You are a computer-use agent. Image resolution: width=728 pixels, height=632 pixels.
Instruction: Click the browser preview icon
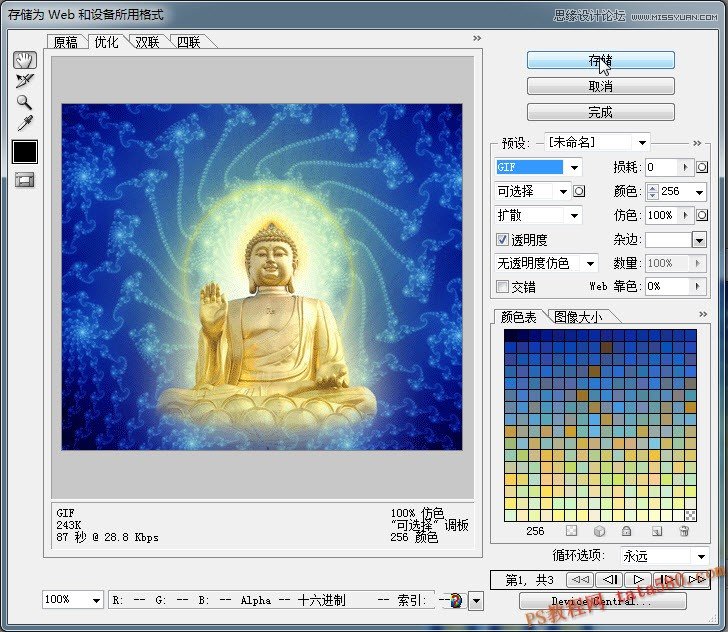point(455,600)
